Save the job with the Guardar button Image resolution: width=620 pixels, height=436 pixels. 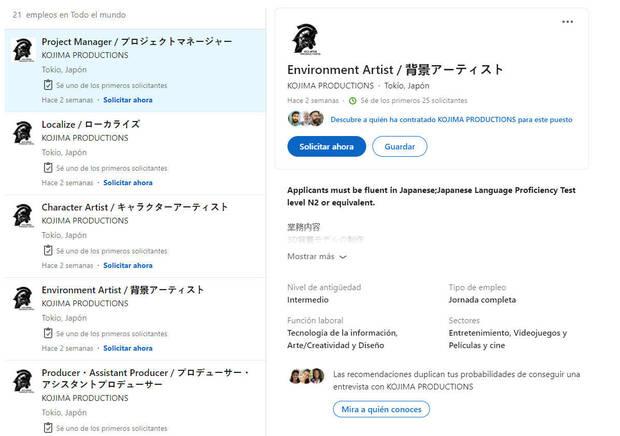400,147
